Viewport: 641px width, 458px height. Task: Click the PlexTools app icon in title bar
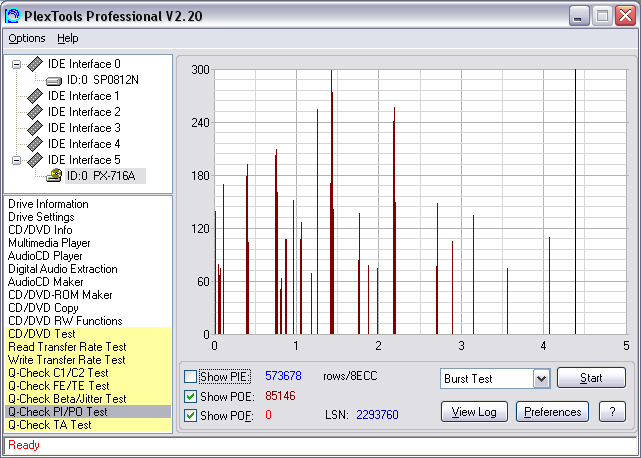click(x=13, y=16)
